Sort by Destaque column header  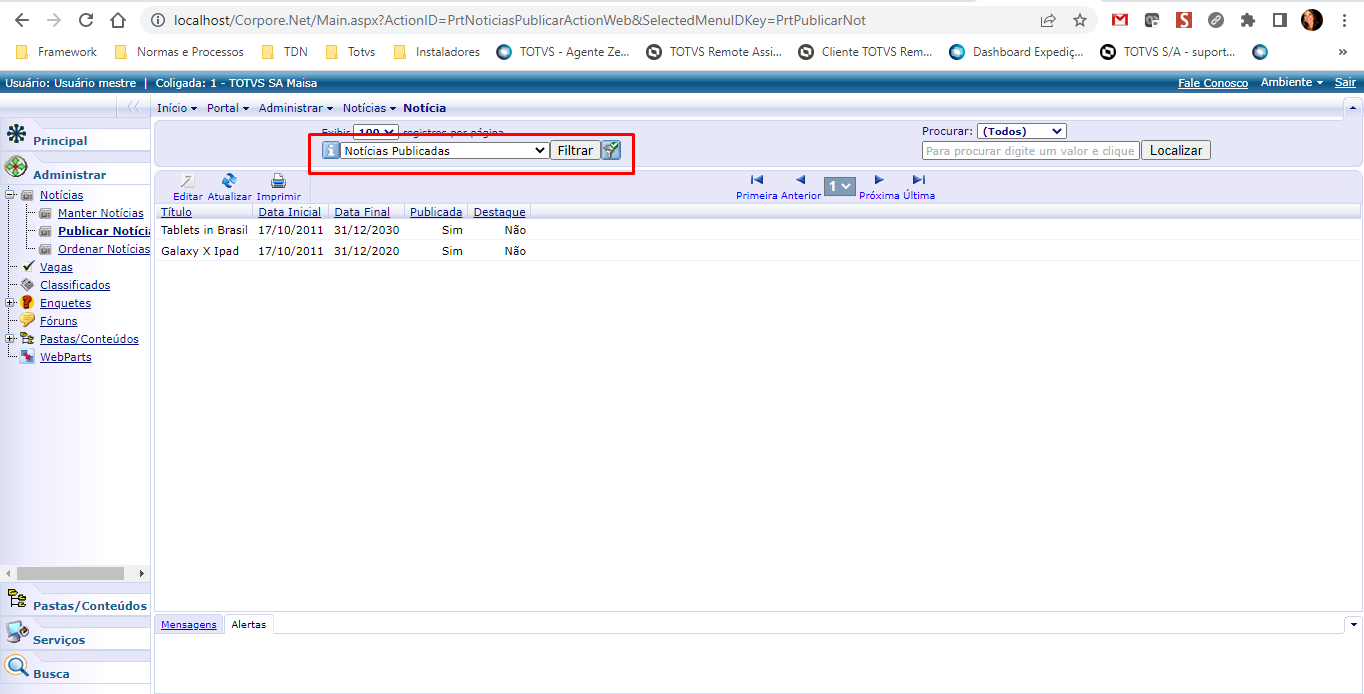coord(499,212)
